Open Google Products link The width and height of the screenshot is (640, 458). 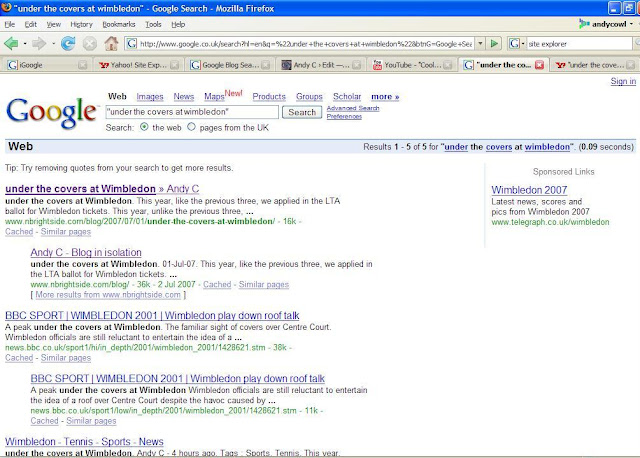(x=269, y=97)
